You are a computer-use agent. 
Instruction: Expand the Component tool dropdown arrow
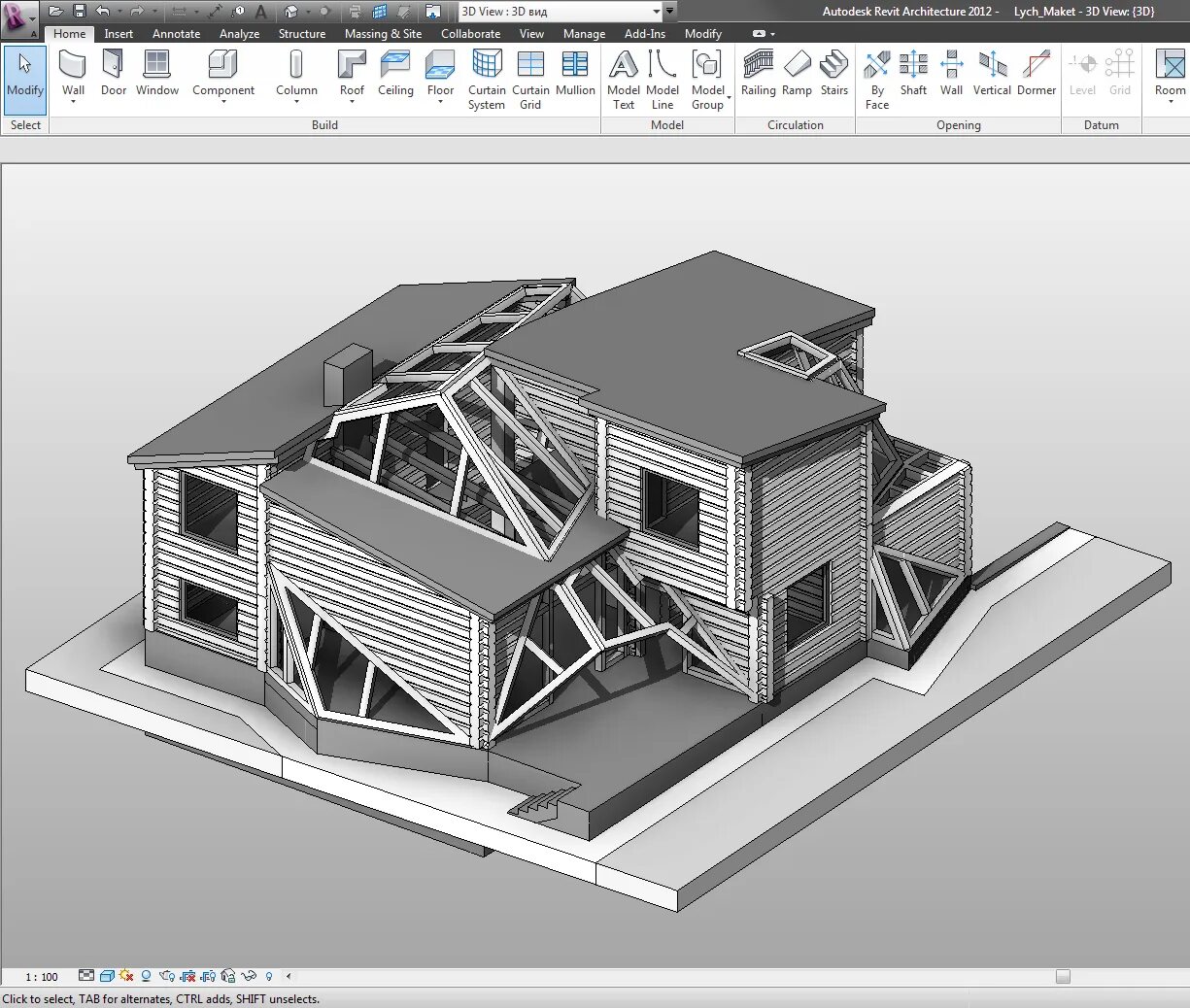coord(223,102)
